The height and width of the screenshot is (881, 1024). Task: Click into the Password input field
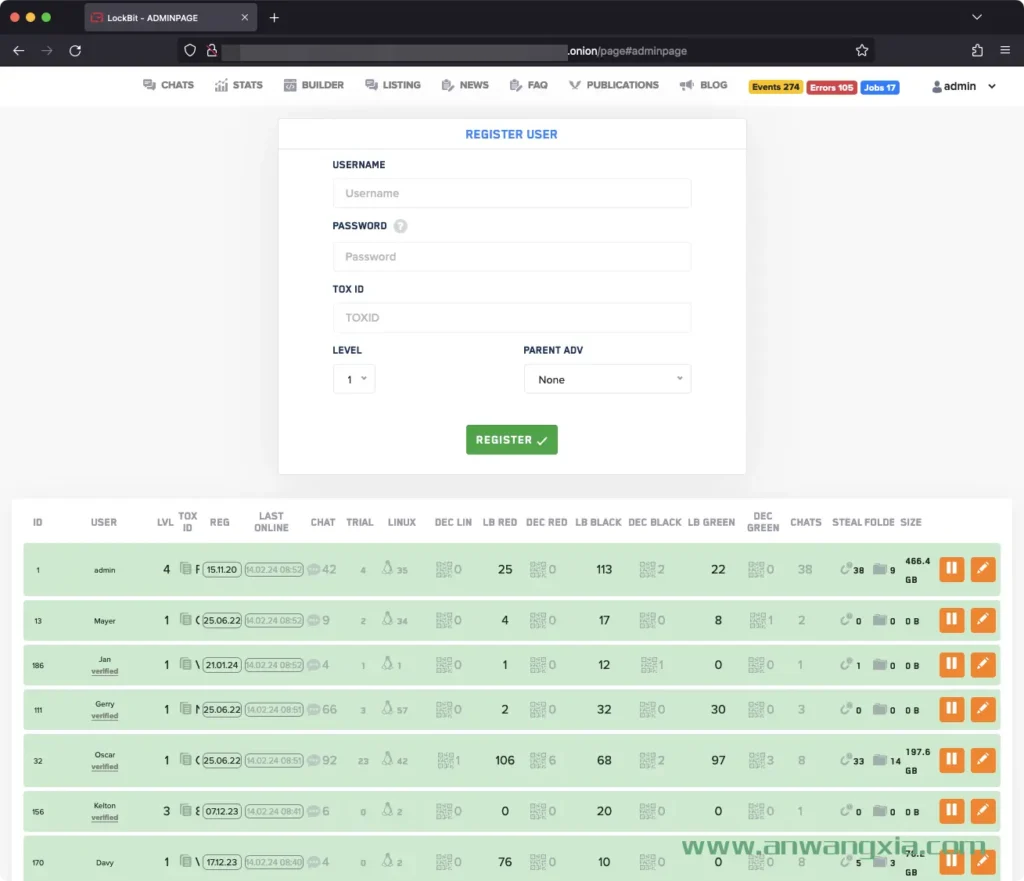[x=512, y=257]
